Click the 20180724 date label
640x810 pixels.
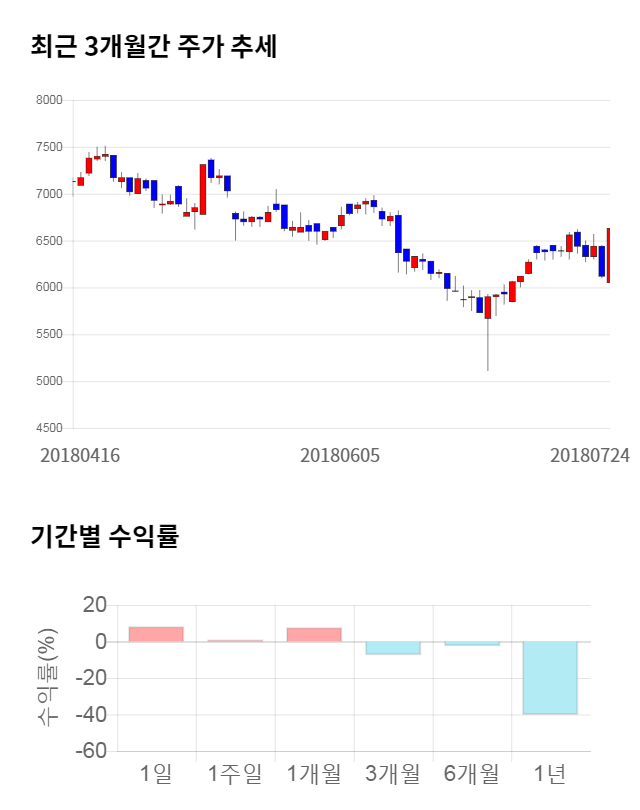[x=590, y=456]
